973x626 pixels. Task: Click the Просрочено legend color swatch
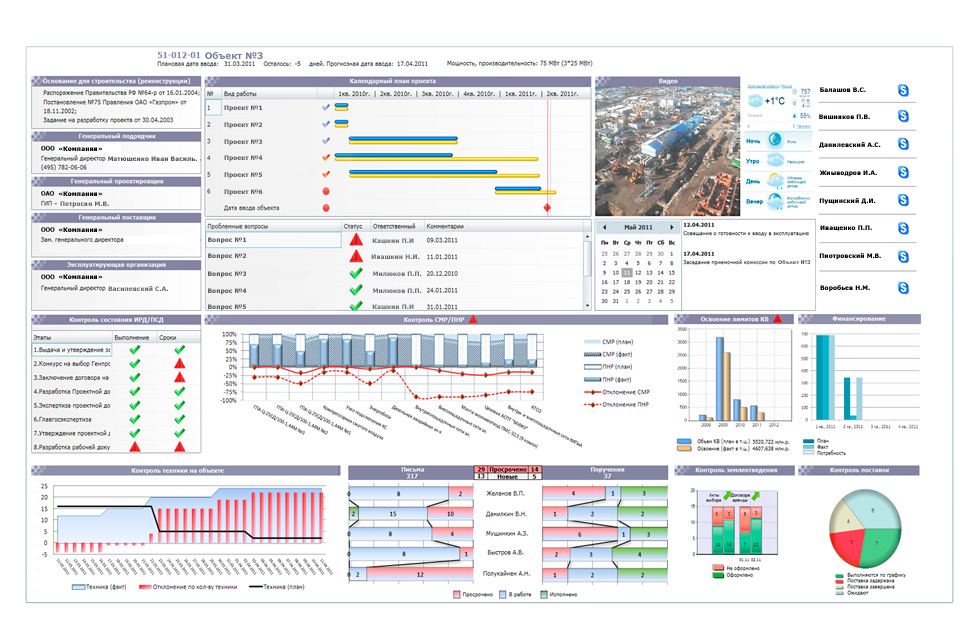pyautogui.click(x=457, y=594)
